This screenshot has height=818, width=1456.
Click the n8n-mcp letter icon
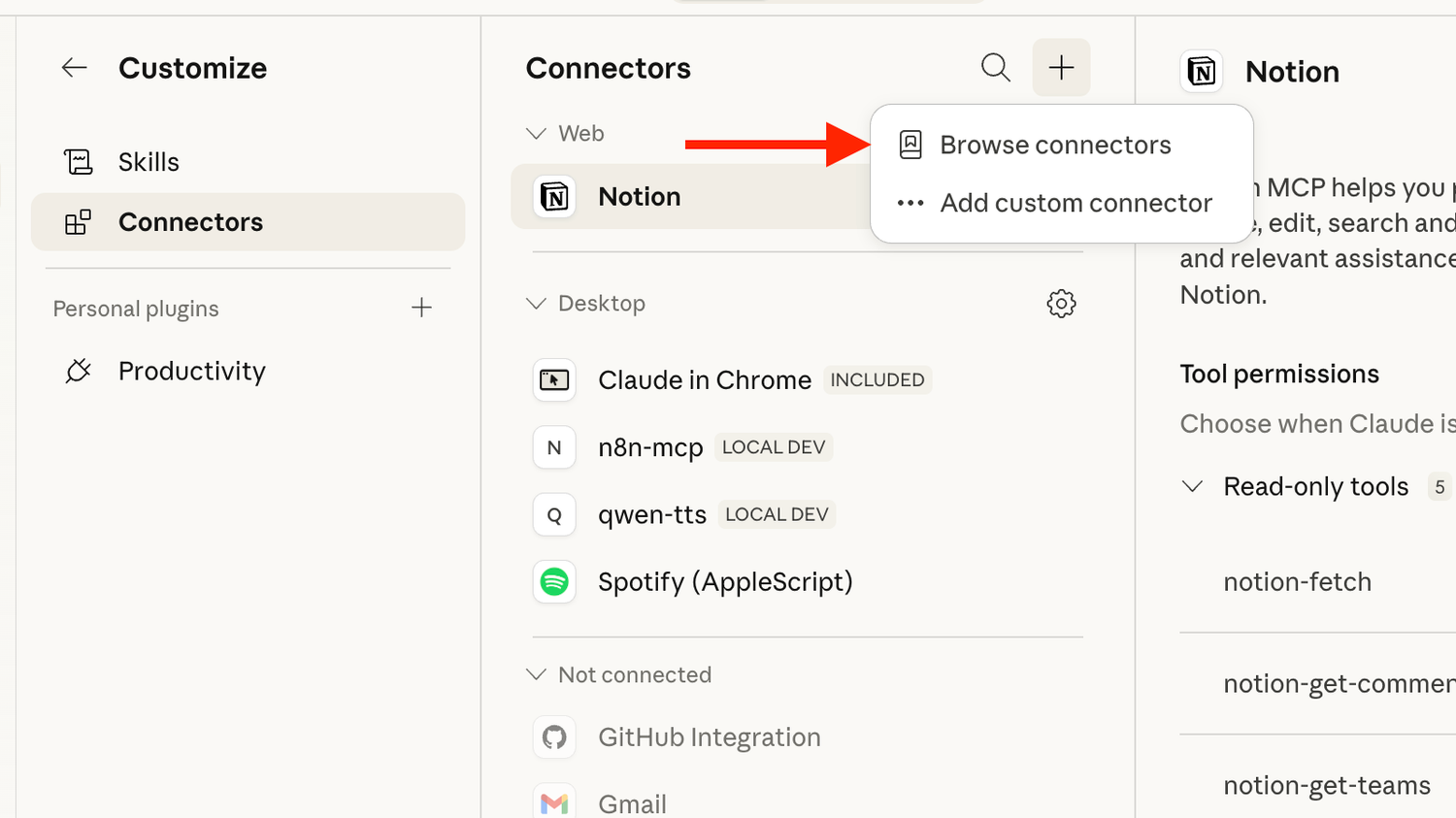tap(554, 447)
